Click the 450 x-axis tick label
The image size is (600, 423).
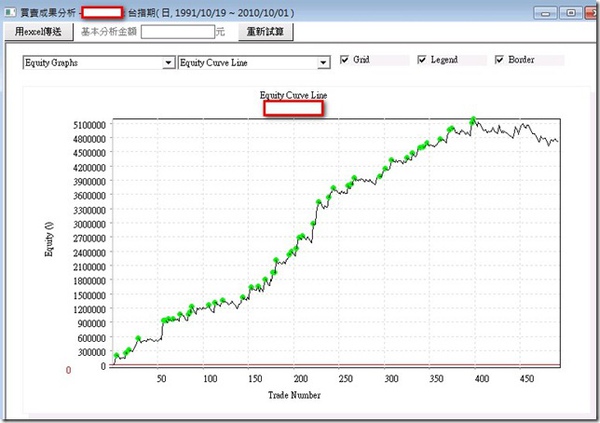point(527,379)
